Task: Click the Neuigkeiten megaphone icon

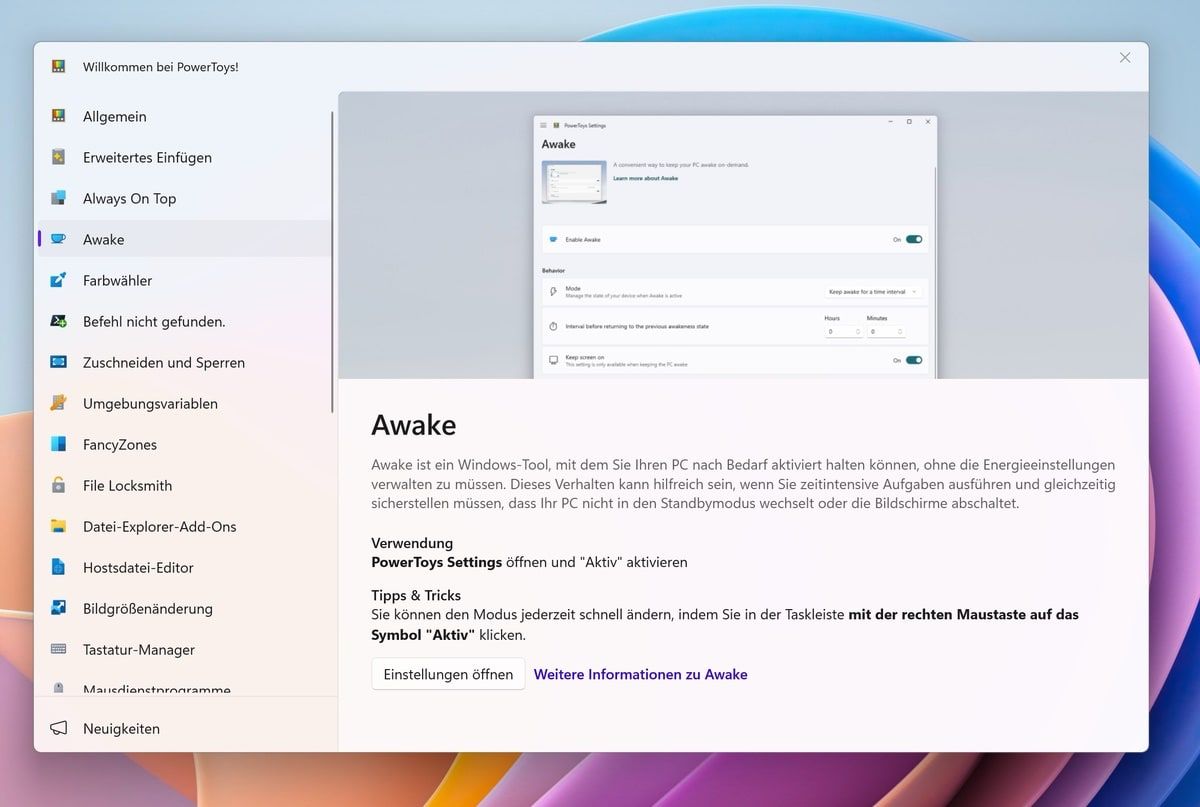Action: 59,728
